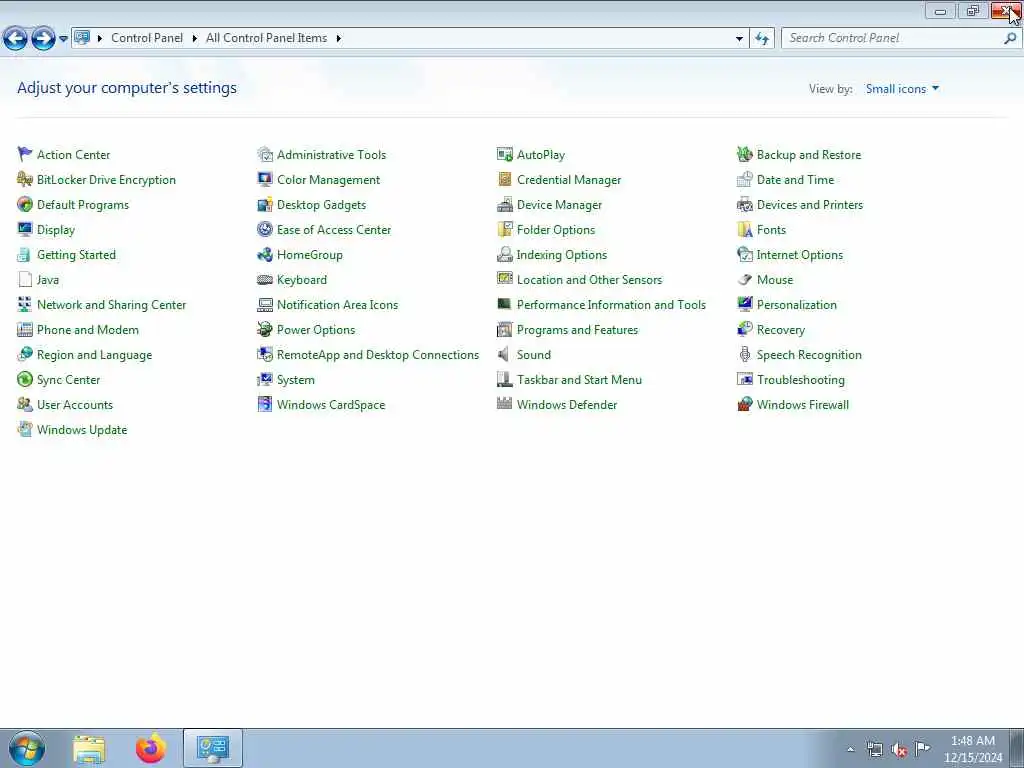
Task: Click the Windows Firewall icon
Action: click(744, 404)
